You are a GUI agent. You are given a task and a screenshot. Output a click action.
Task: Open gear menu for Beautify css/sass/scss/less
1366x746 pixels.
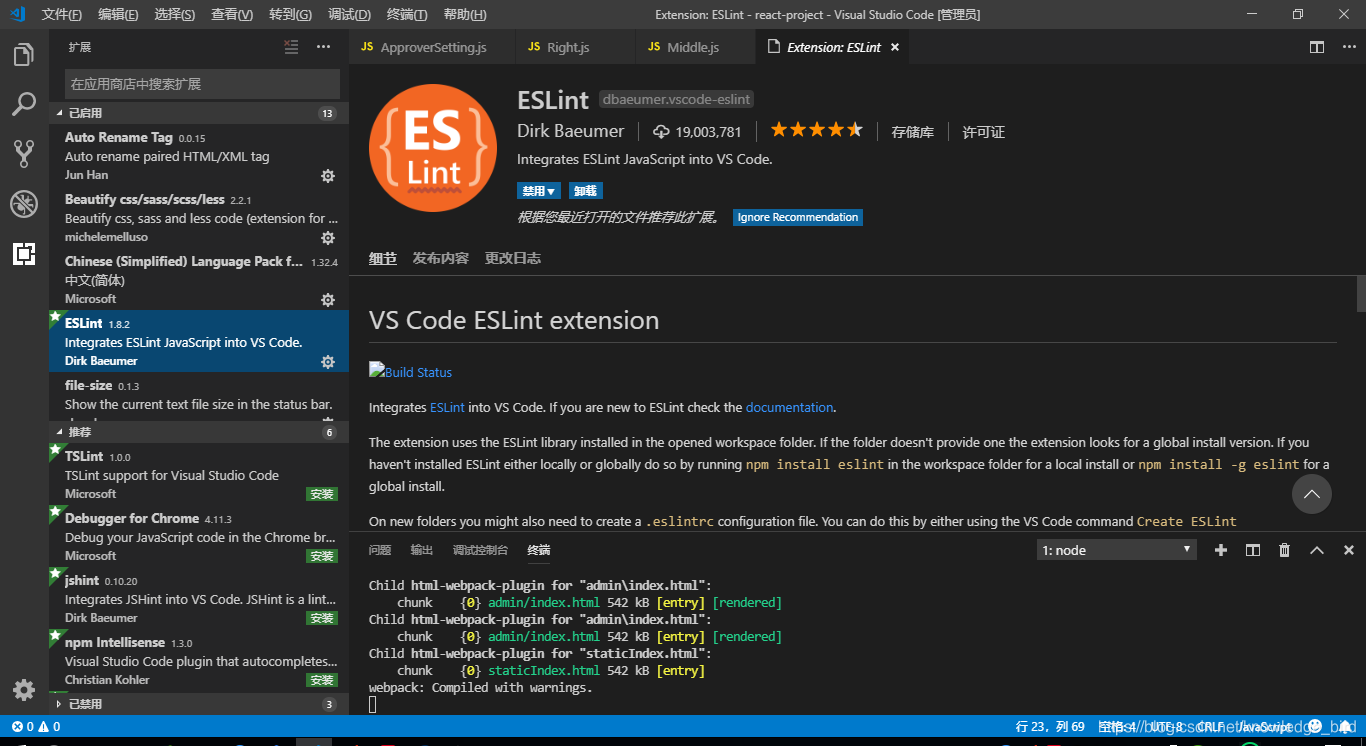327,238
